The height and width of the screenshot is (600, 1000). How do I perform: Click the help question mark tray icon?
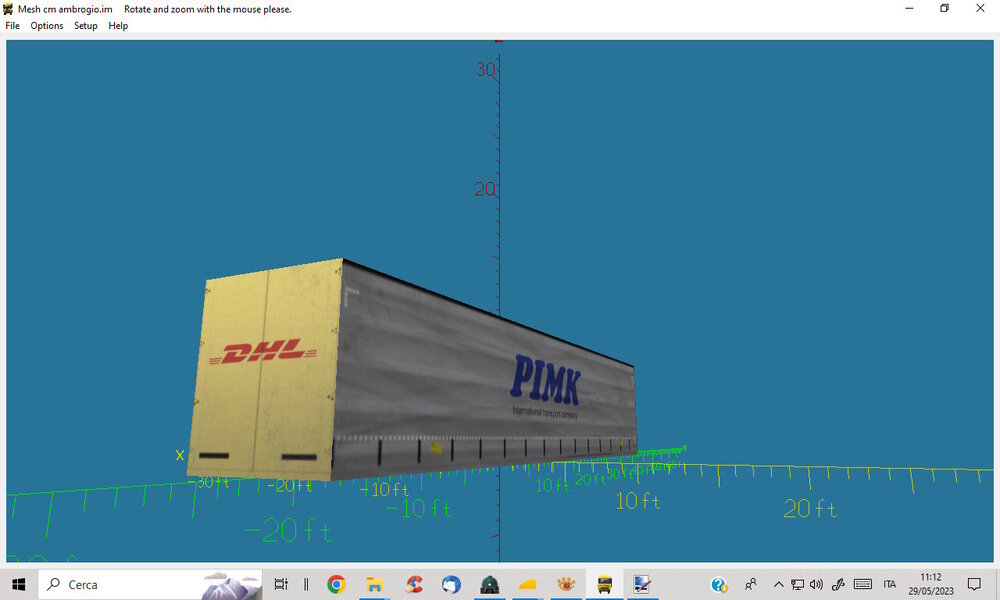click(719, 584)
